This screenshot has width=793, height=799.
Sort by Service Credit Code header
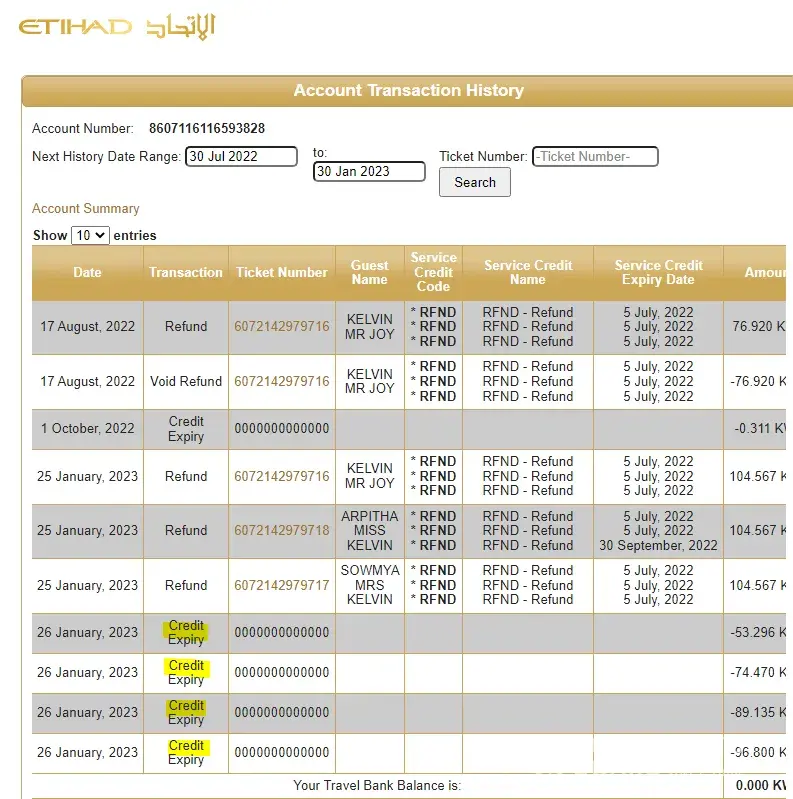coord(433,272)
